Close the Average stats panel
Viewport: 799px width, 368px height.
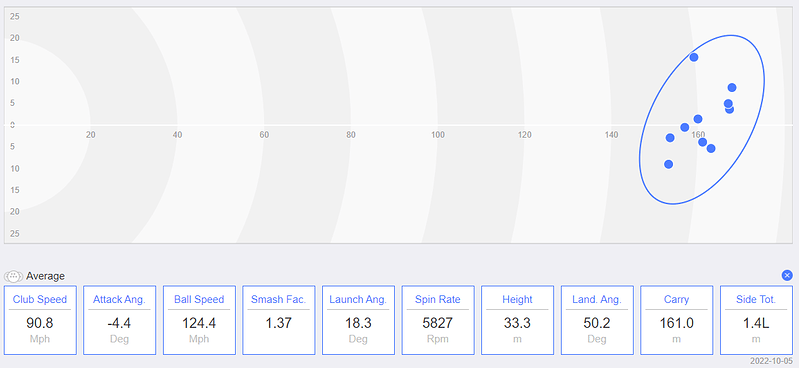(787, 276)
